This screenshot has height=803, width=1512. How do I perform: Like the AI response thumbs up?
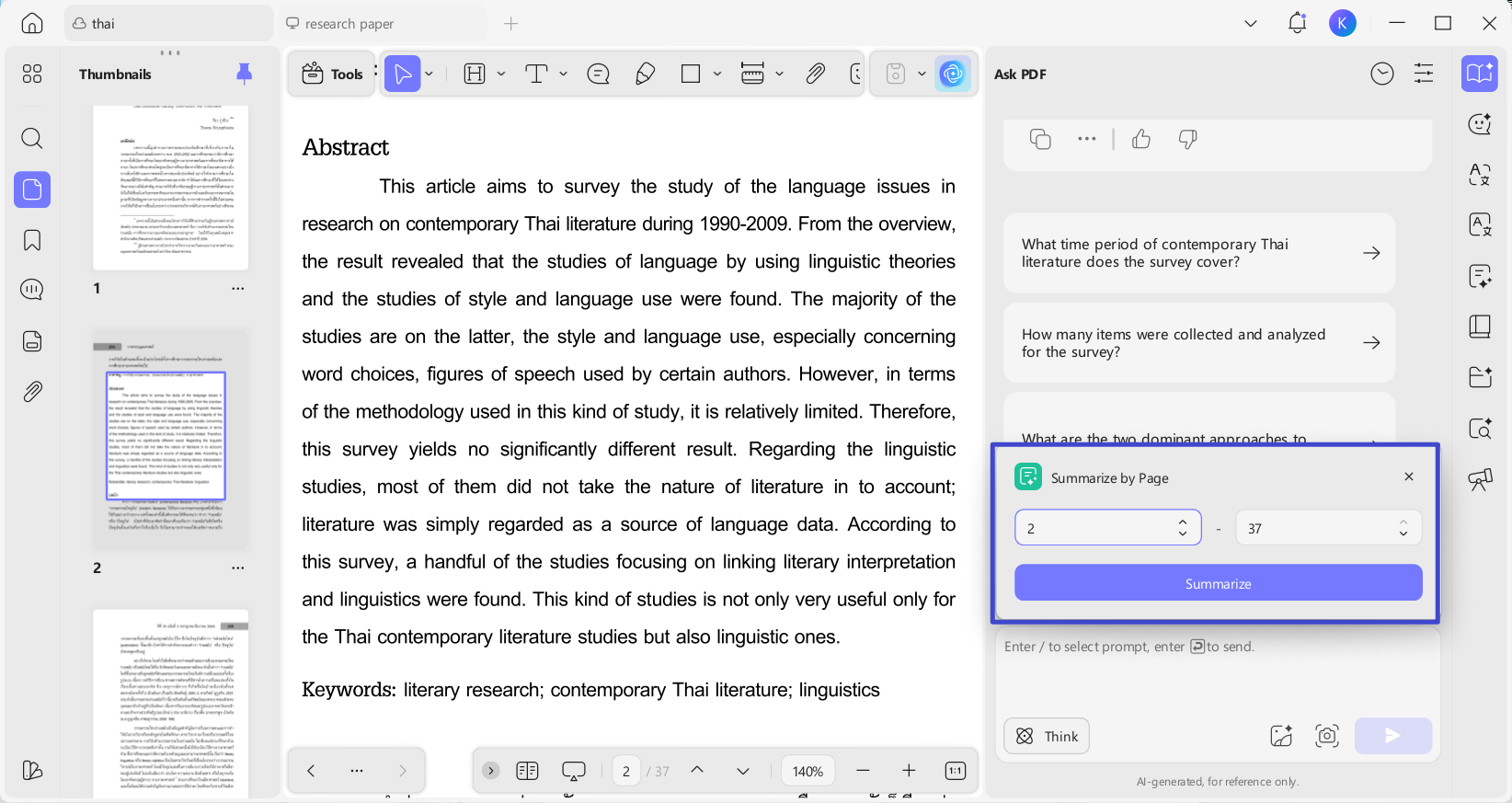point(1141,139)
